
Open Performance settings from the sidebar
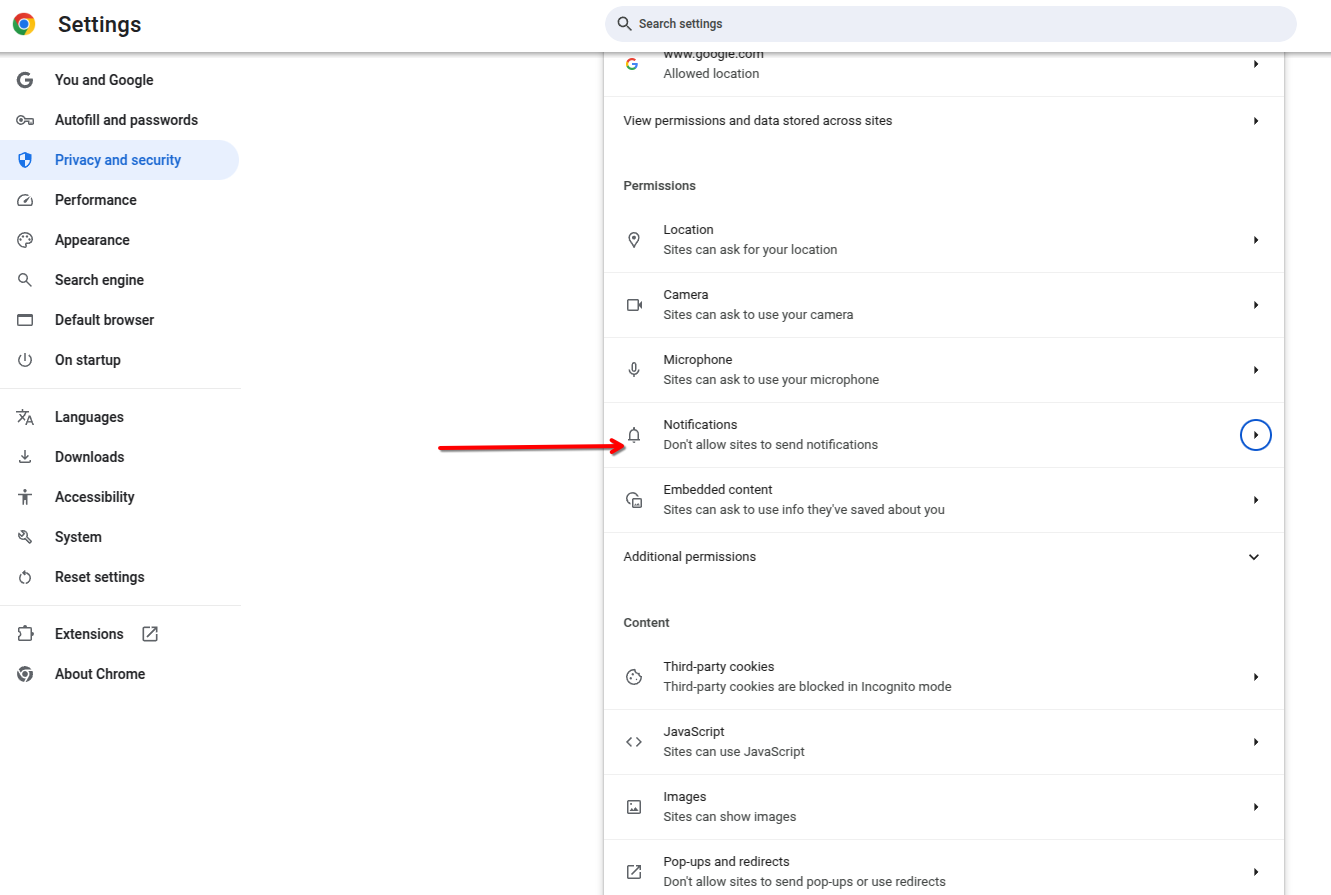click(x=96, y=200)
